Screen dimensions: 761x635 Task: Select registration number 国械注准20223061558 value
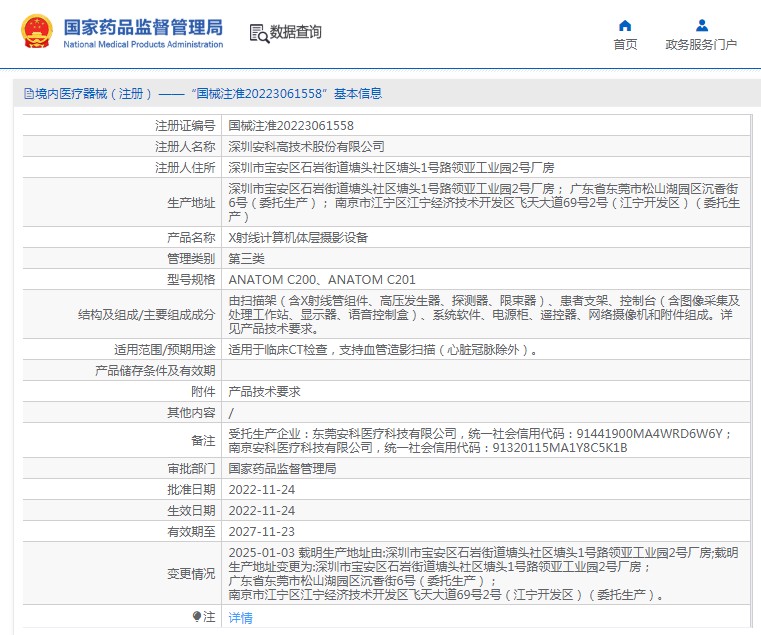[x=291, y=126]
